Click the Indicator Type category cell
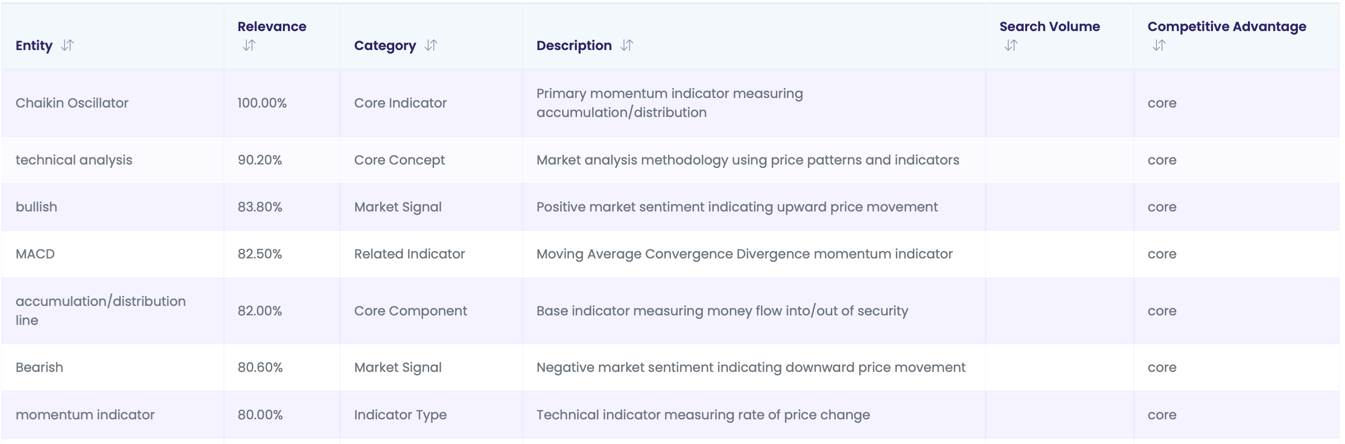 (400, 414)
